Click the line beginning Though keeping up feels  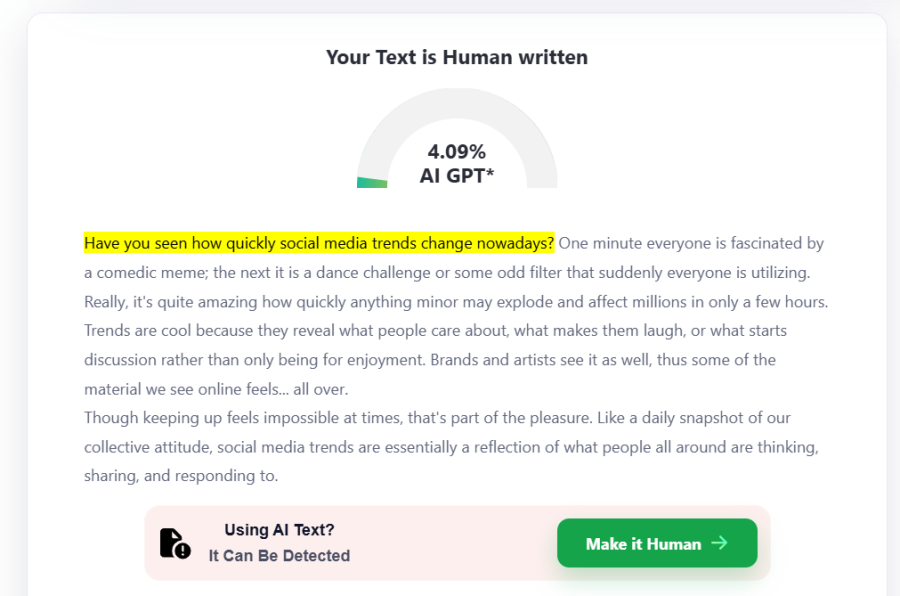click(x=437, y=417)
